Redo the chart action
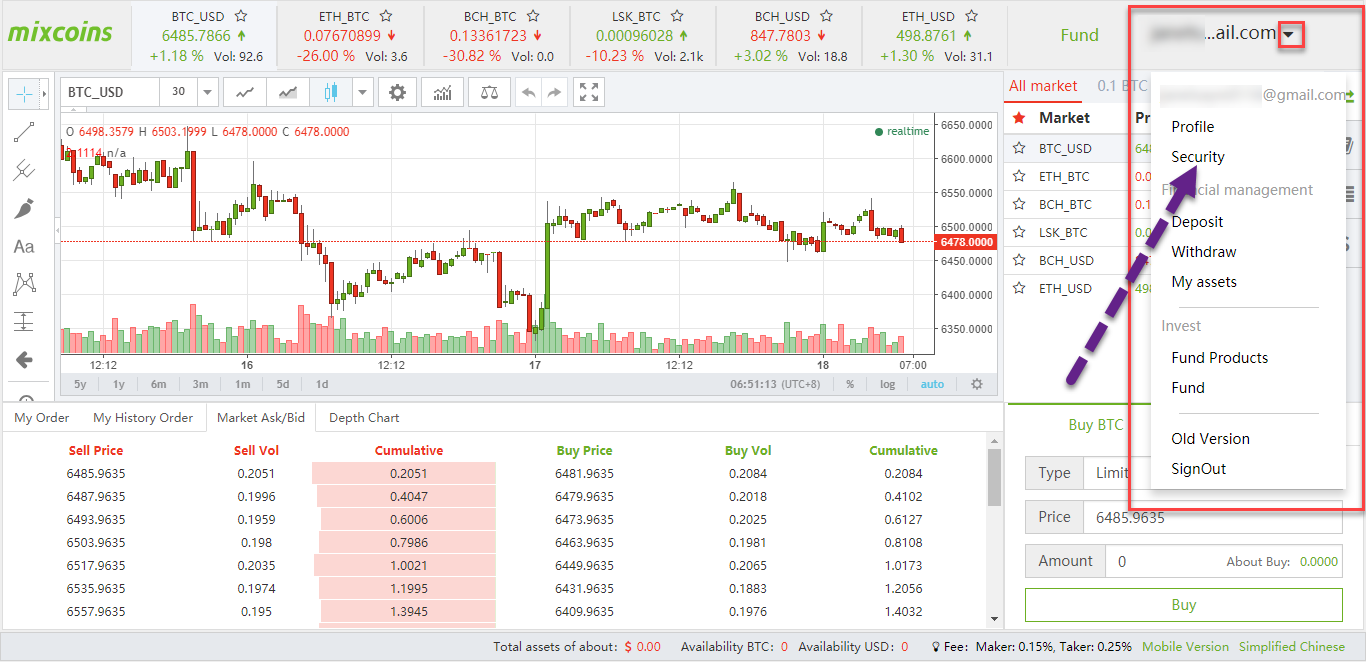The image size is (1366, 662). (x=555, y=93)
